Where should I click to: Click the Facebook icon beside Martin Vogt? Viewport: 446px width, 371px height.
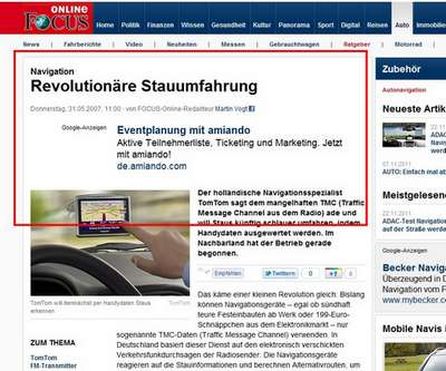pos(252,109)
